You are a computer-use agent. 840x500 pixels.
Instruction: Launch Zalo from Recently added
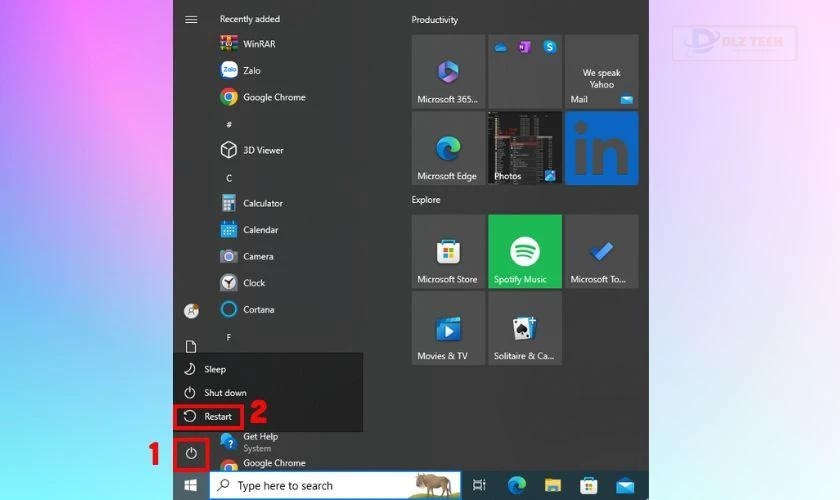(250, 71)
